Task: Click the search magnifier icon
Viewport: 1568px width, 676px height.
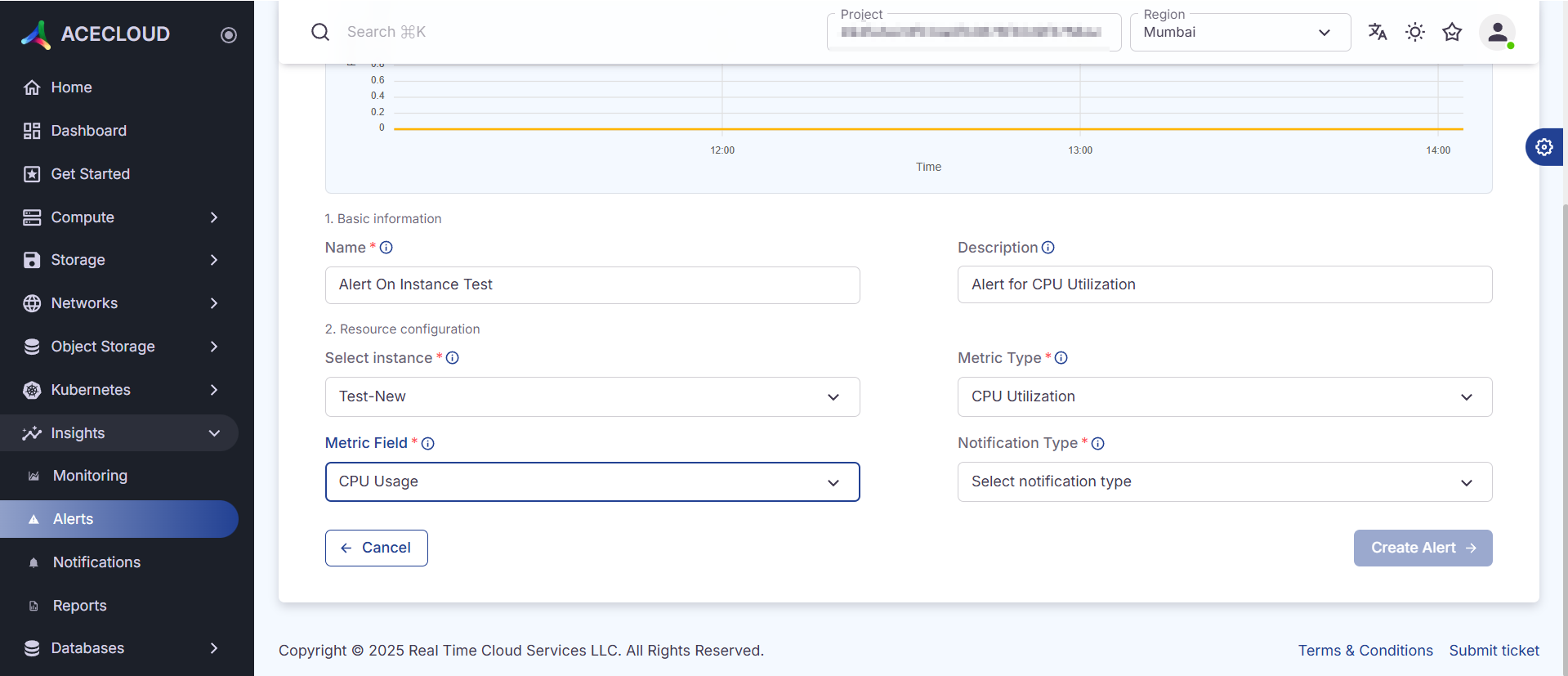Action: tap(320, 32)
